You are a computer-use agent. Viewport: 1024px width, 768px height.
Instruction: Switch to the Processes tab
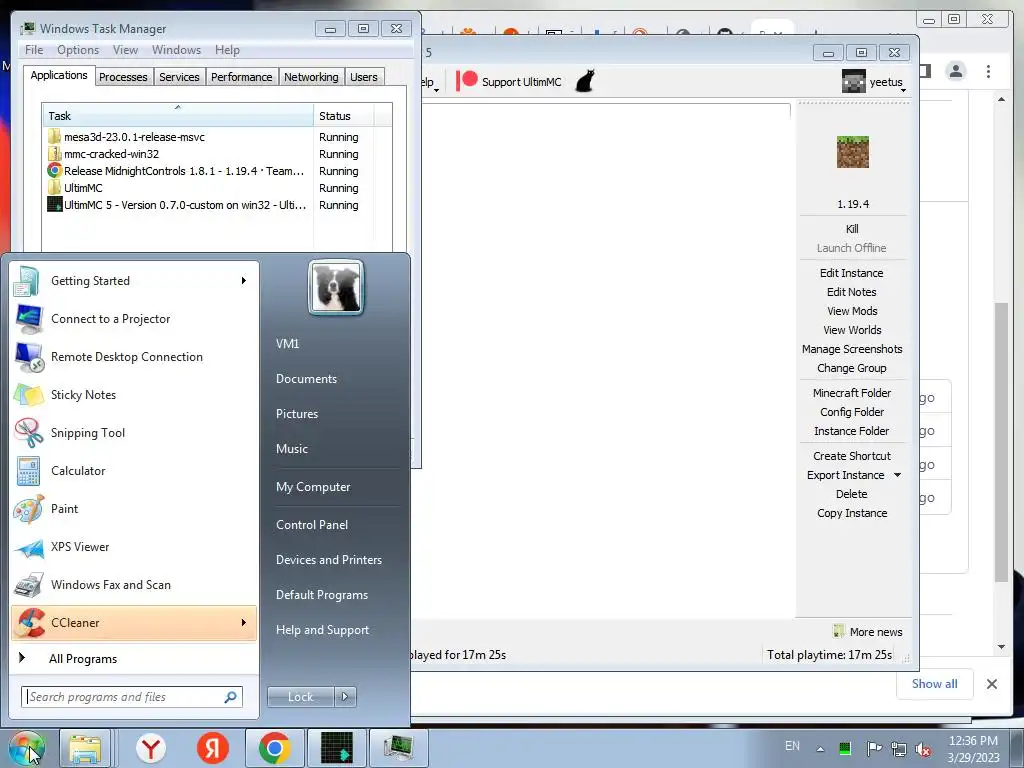pos(123,77)
